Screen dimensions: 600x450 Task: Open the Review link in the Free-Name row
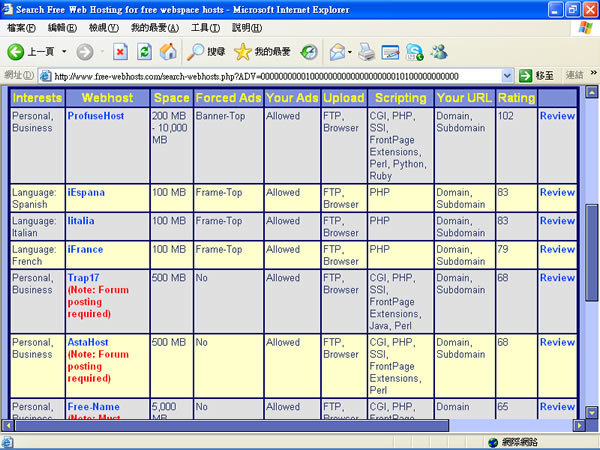[557, 407]
